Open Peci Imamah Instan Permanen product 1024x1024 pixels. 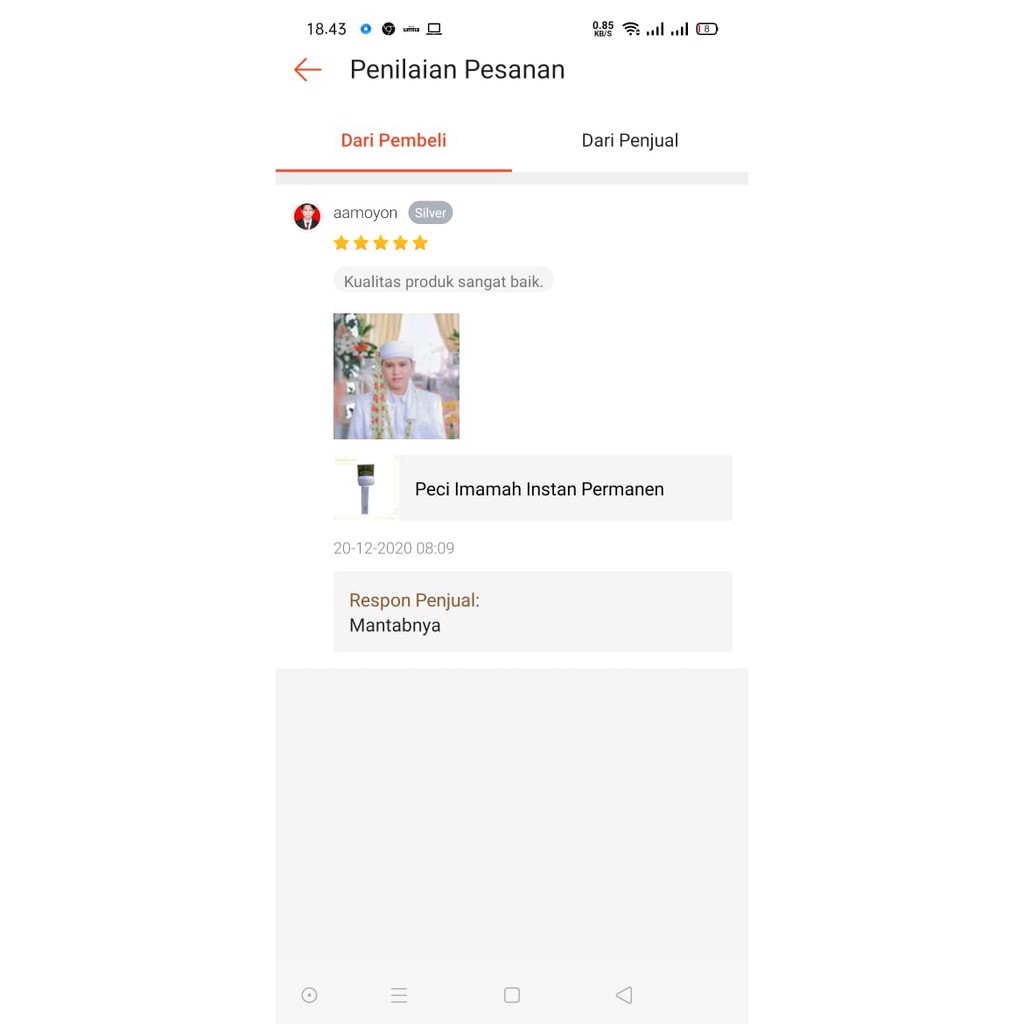[x=539, y=489]
